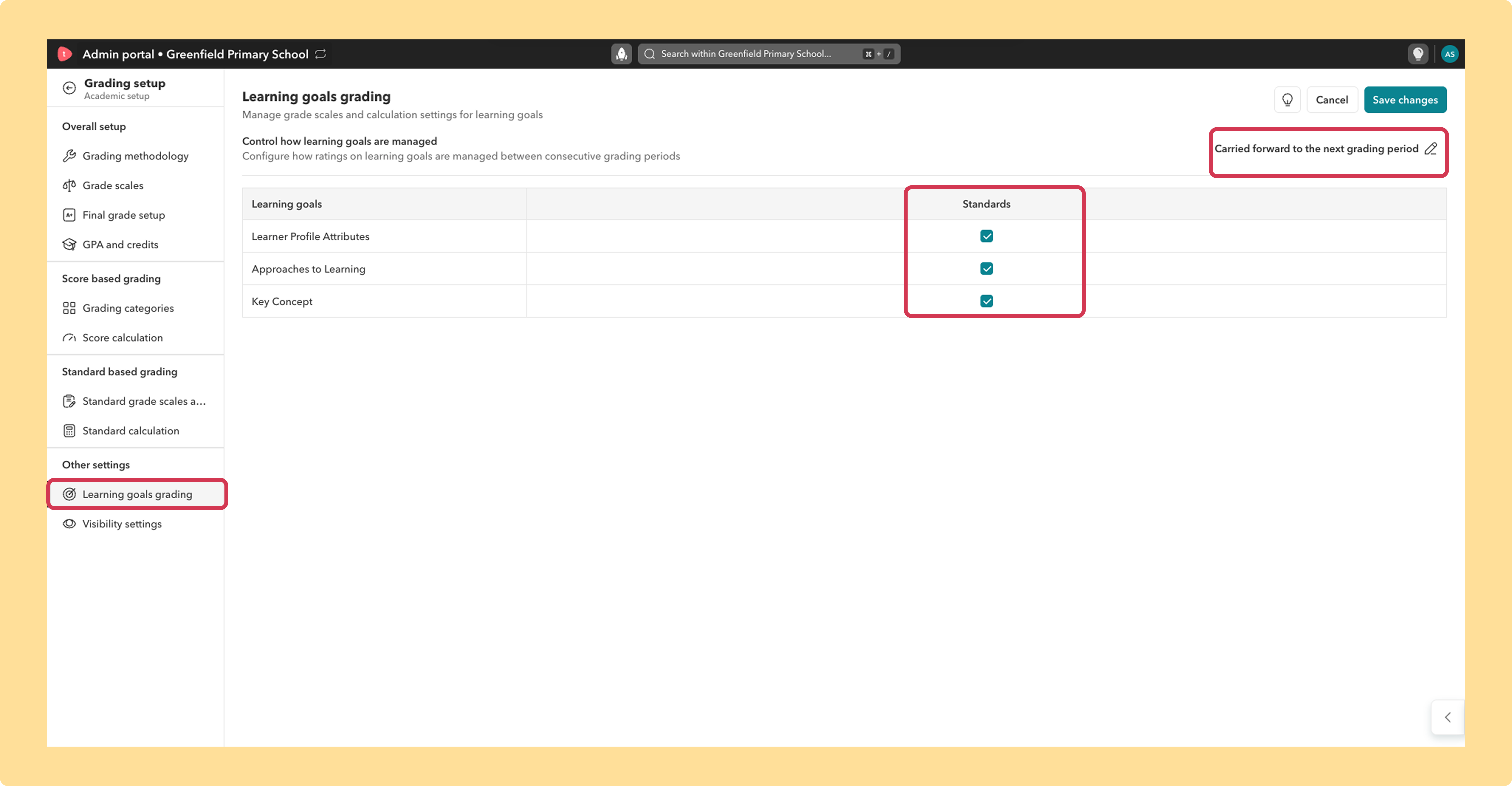
Task: Click the search magnifier icon
Action: (649, 54)
